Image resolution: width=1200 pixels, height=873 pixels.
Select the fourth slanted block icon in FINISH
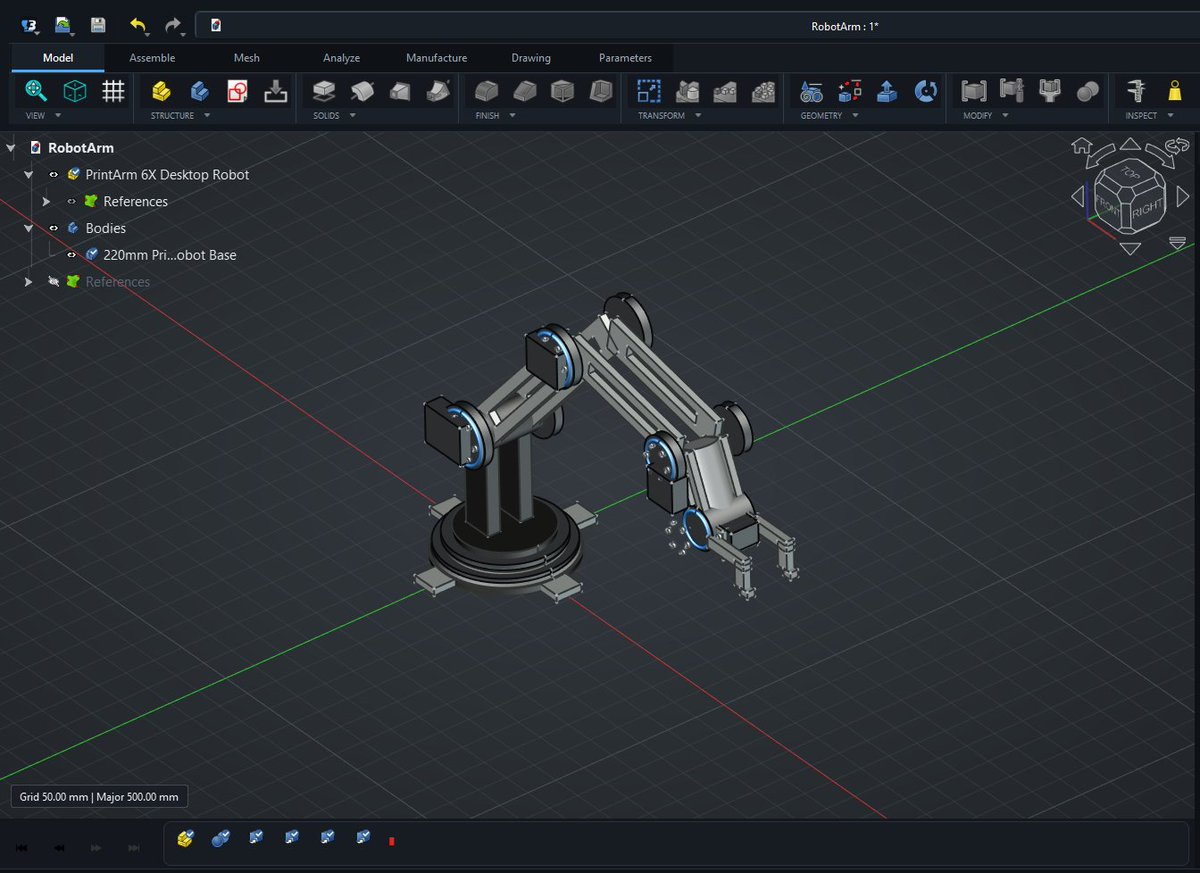601,91
